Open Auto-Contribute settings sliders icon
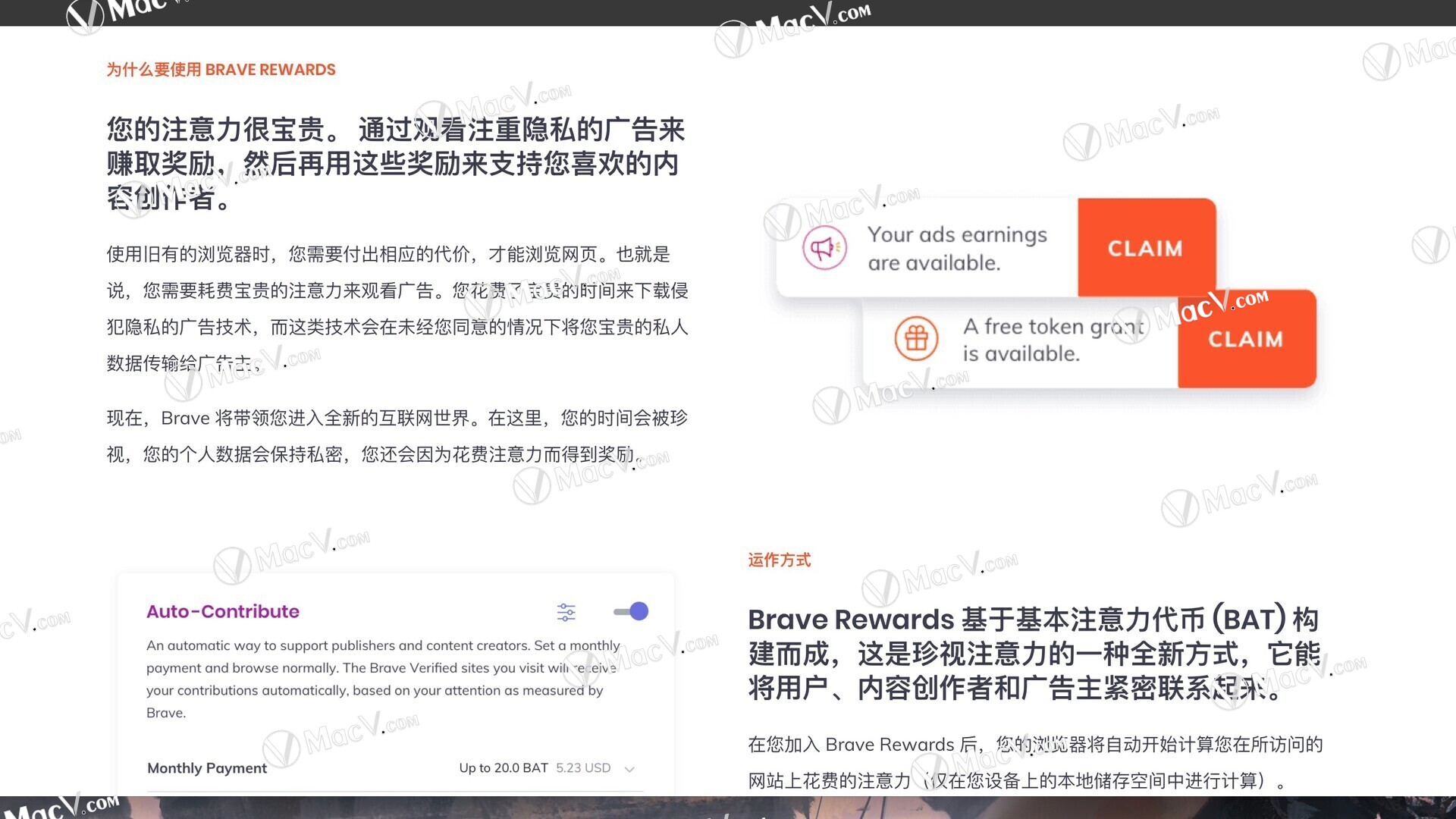 566,612
